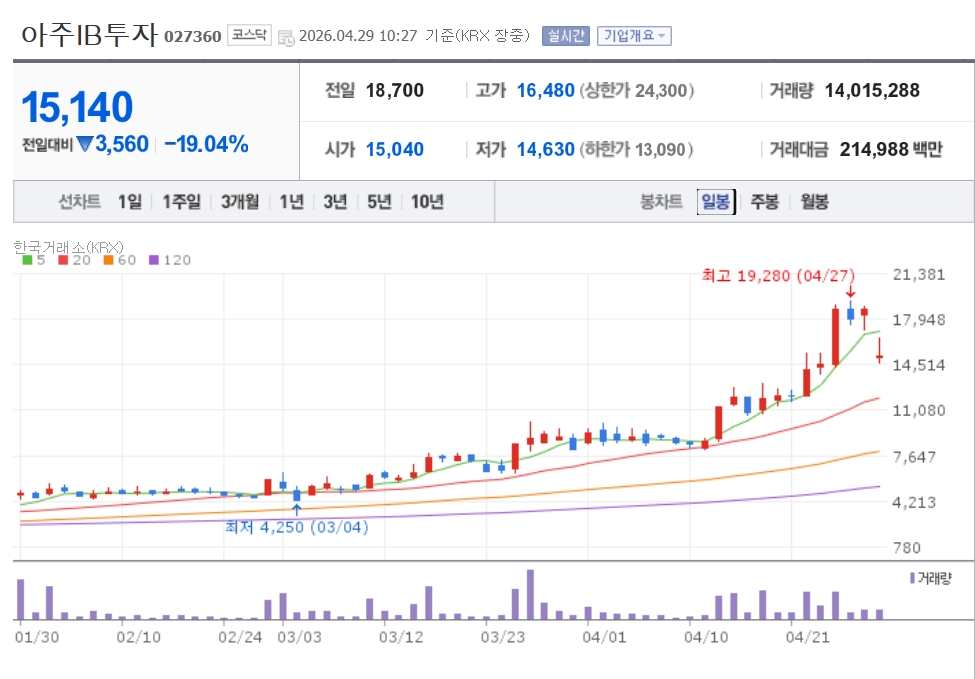975x679 pixels.
Task: Switch to the 1일 line chart
Action: (x=130, y=202)
